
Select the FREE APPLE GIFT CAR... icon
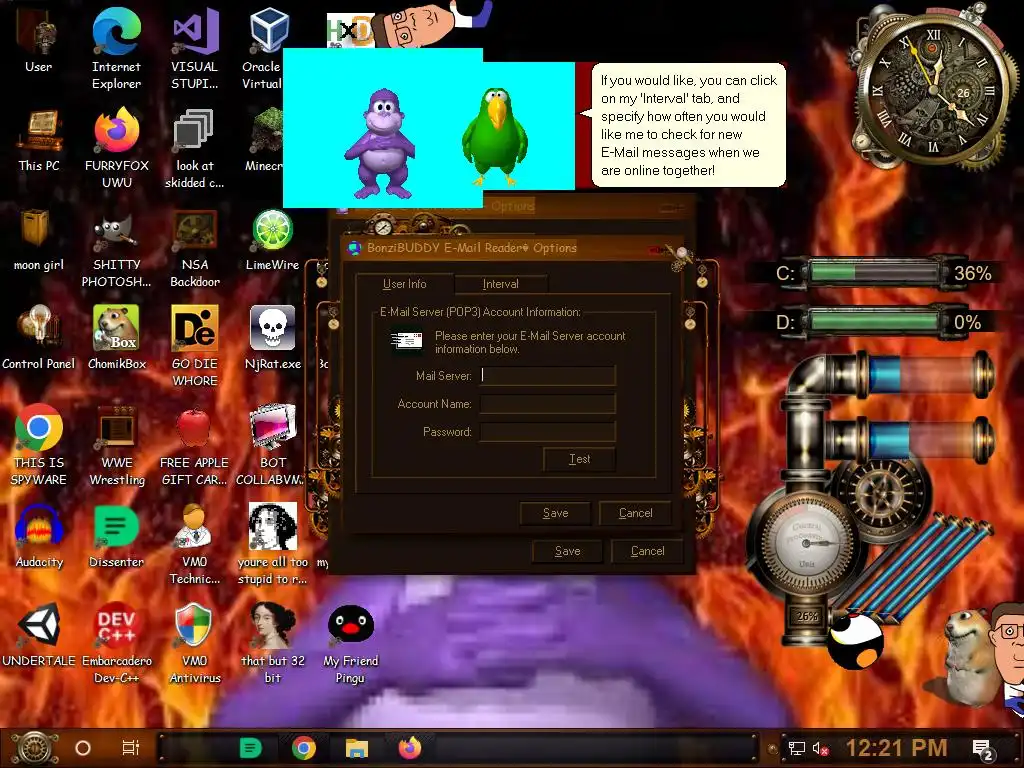tap(195, 445)
